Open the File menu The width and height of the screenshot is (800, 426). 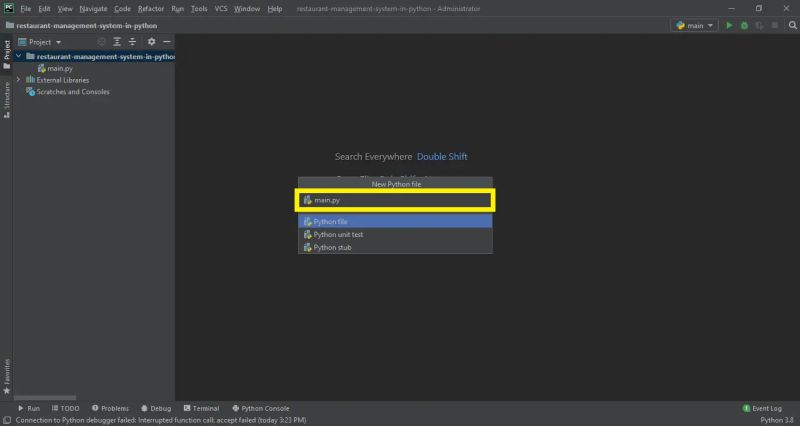point(26,9)
